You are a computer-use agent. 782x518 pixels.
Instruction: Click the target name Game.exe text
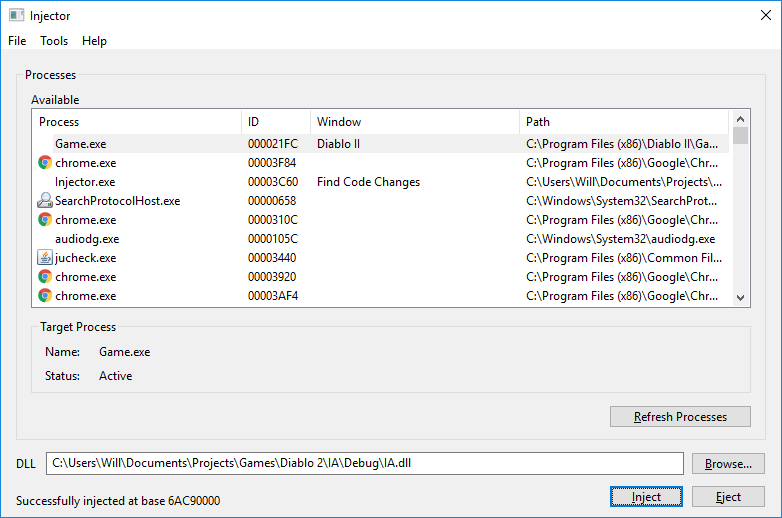(x=125, y=352)
